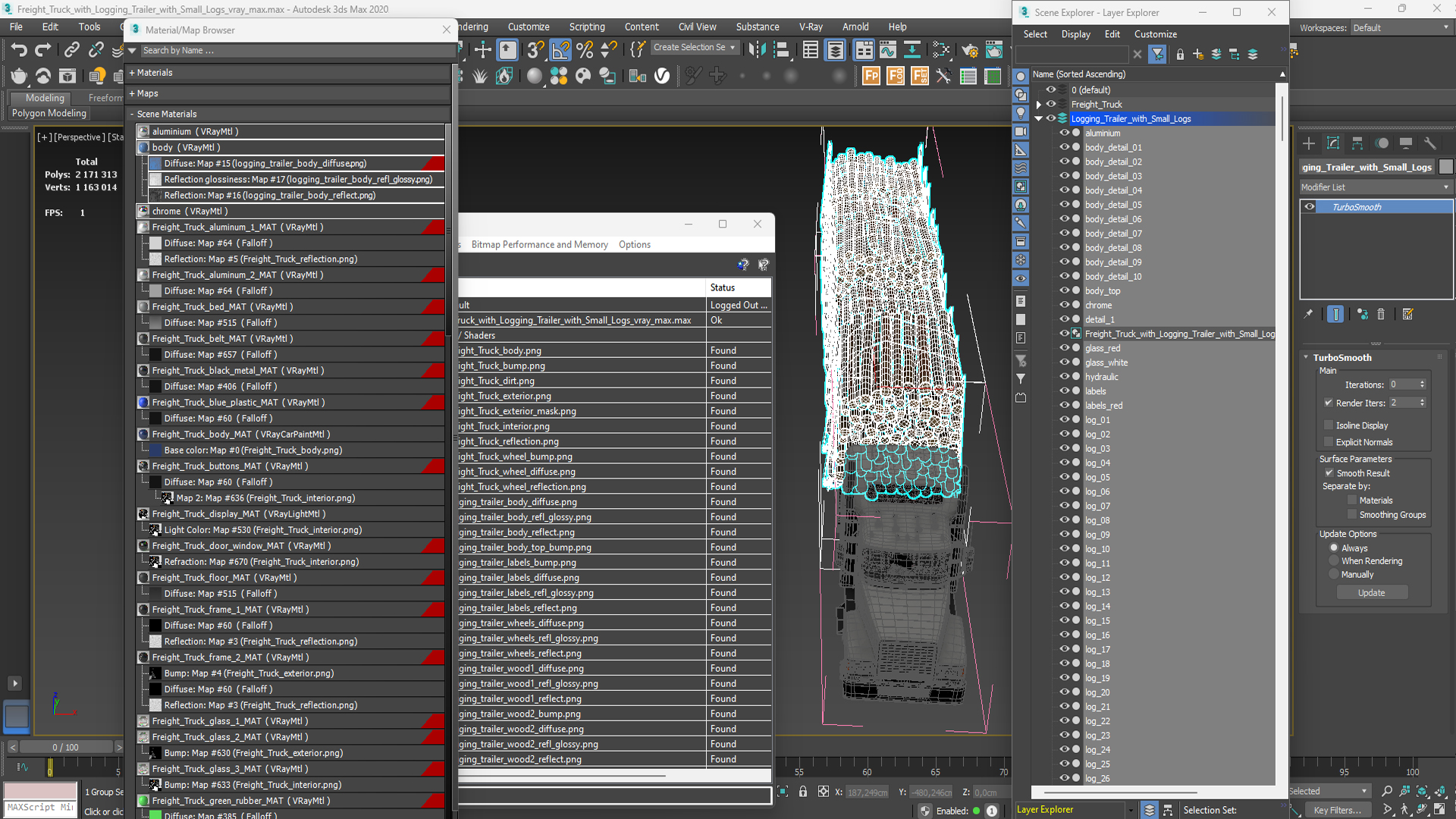Click Display Lights bulb filter in Layer Explorer
Viewport: 1456px width, 819px height.
coord(1021,113)
